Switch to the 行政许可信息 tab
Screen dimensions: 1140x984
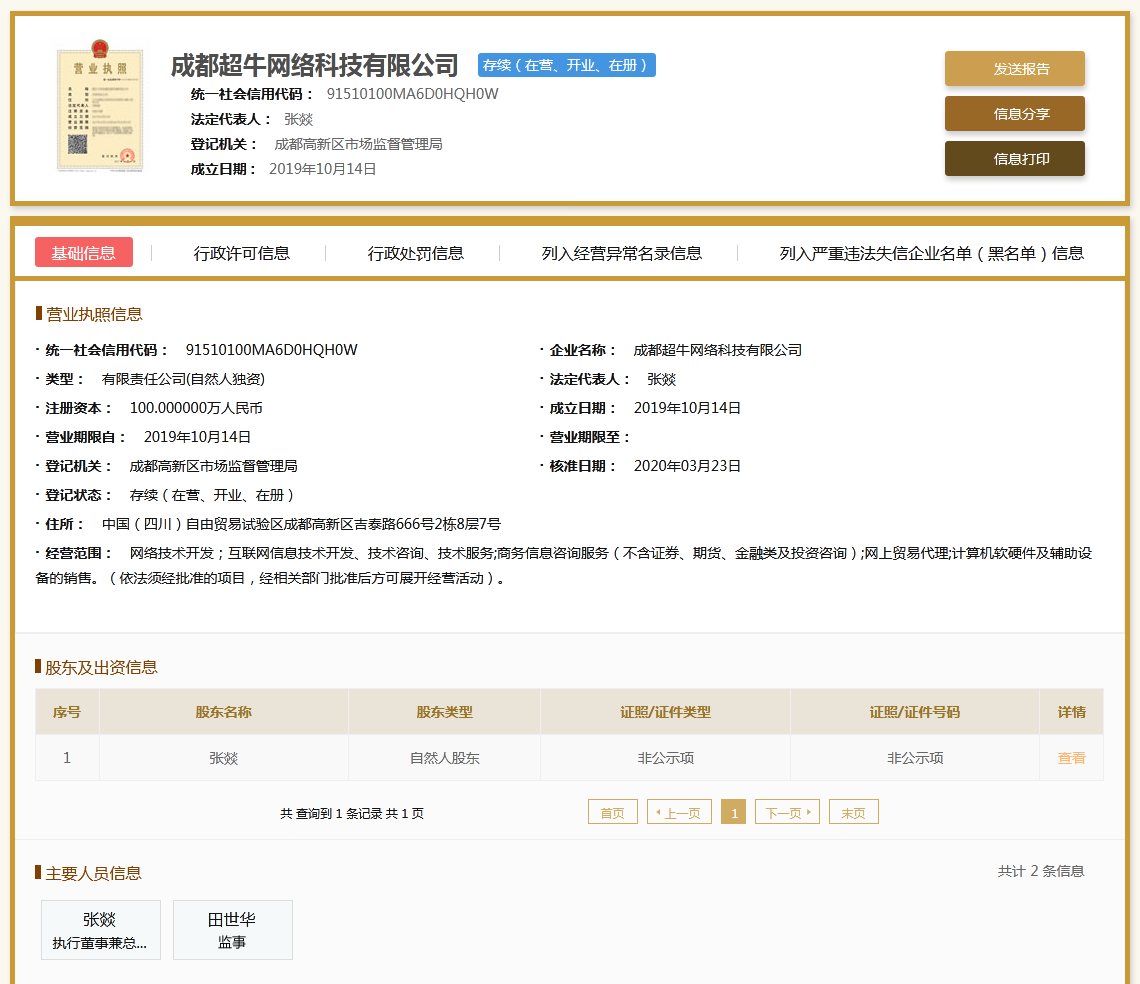click(x=242, y=253)
